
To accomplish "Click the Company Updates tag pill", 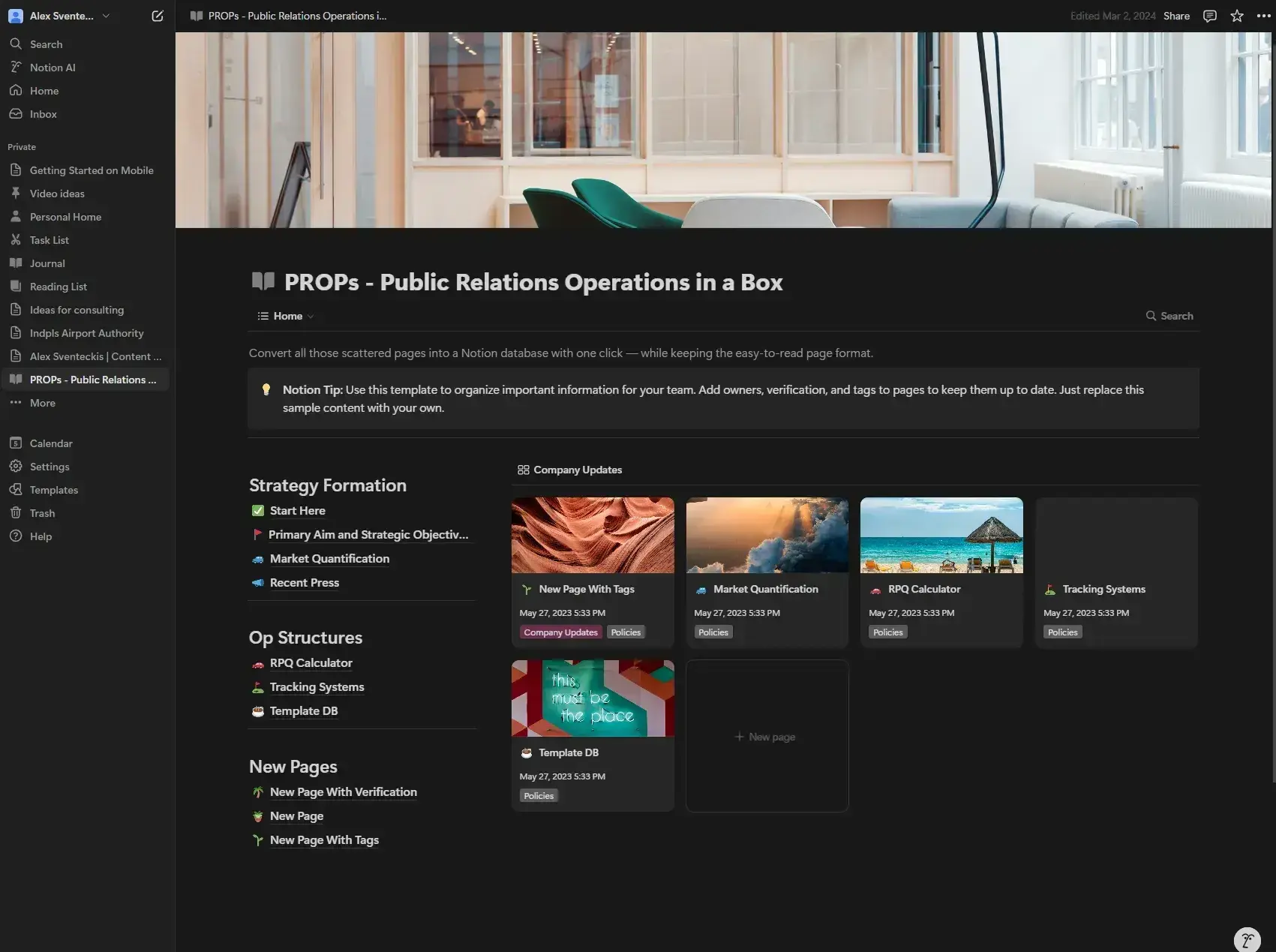I will [560, 632].
